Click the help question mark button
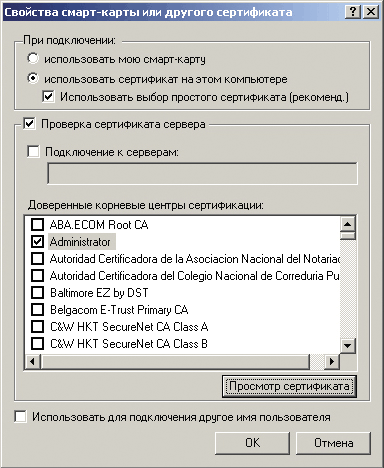The width and height of the screenshot is (384, 468). click(x=353, y=12)
